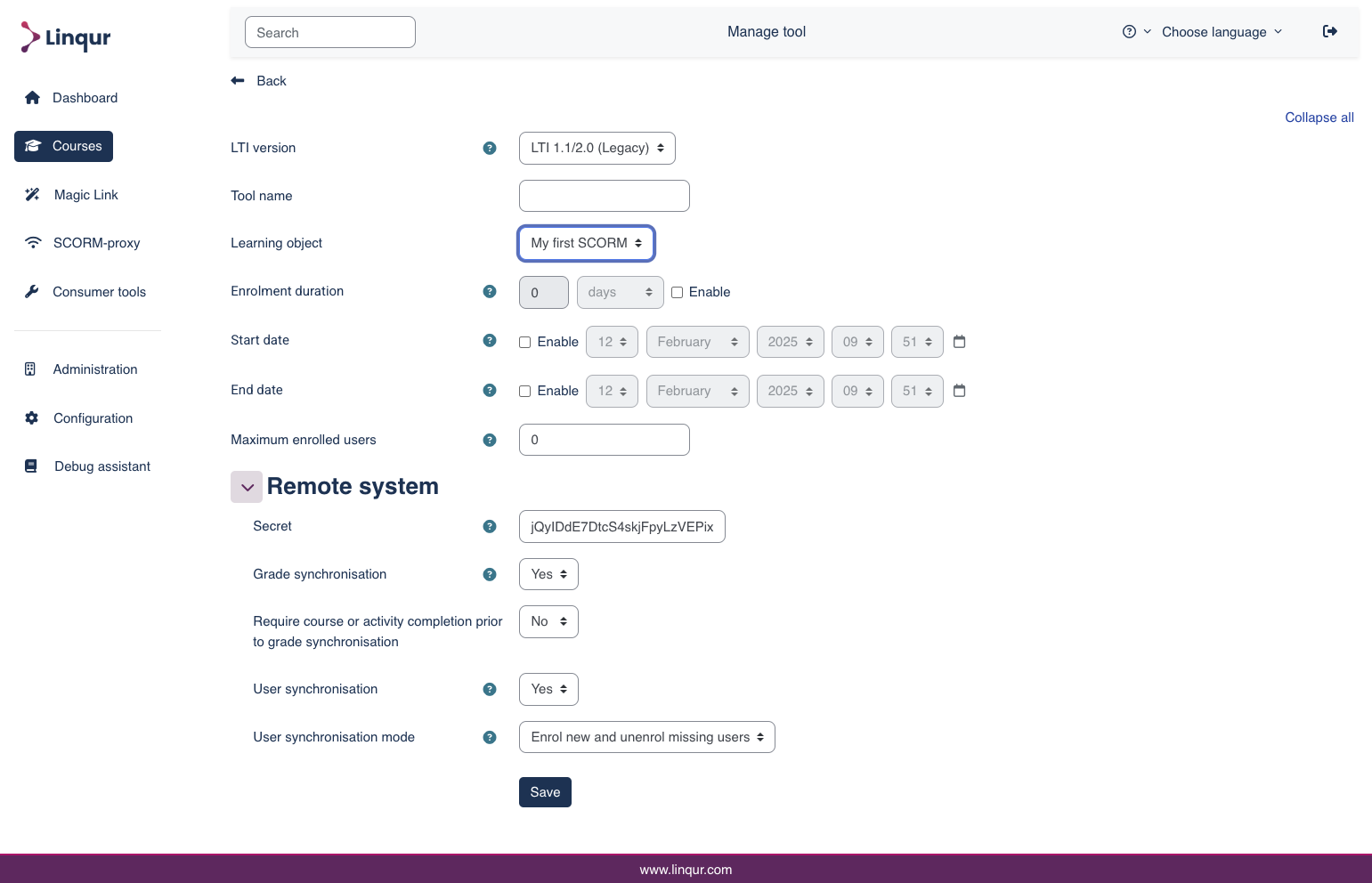
Task: Open Administration in sidebar
Action: click(x=81, y=369)
